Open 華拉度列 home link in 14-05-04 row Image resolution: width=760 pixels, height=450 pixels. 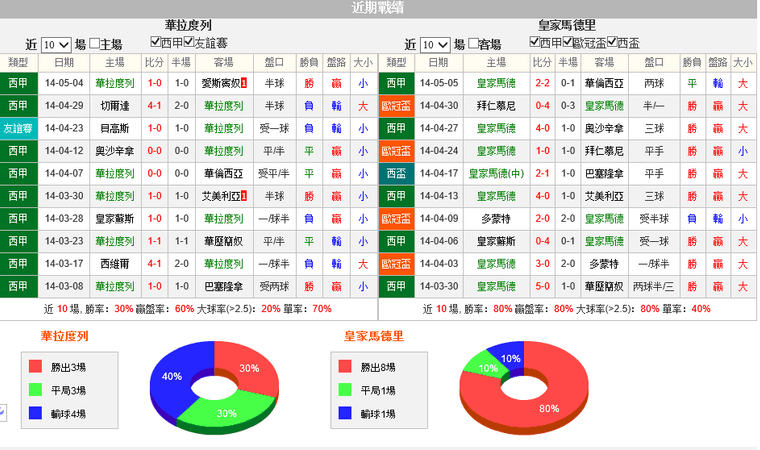(114, 83)
